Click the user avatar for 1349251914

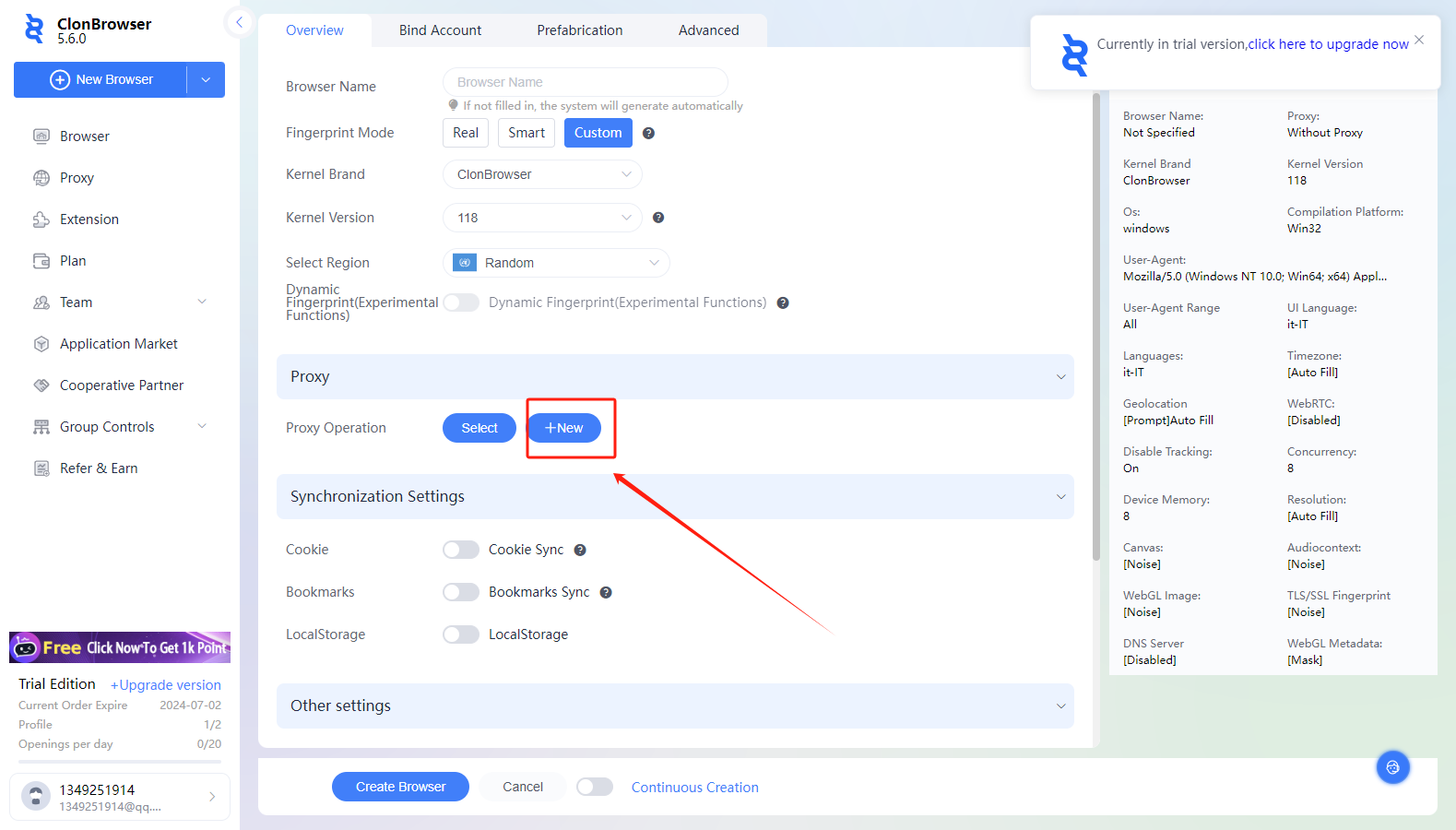[x=36, y=796]
